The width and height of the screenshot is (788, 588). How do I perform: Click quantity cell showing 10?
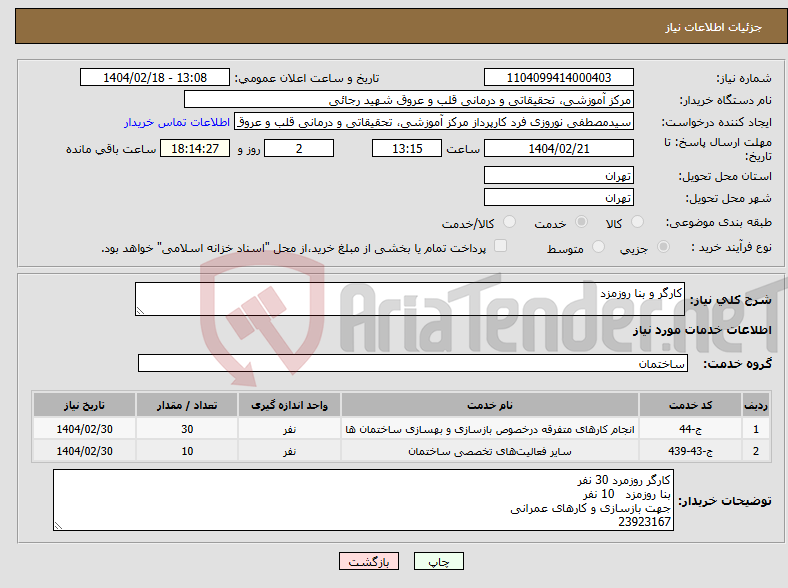click(187, 451)
